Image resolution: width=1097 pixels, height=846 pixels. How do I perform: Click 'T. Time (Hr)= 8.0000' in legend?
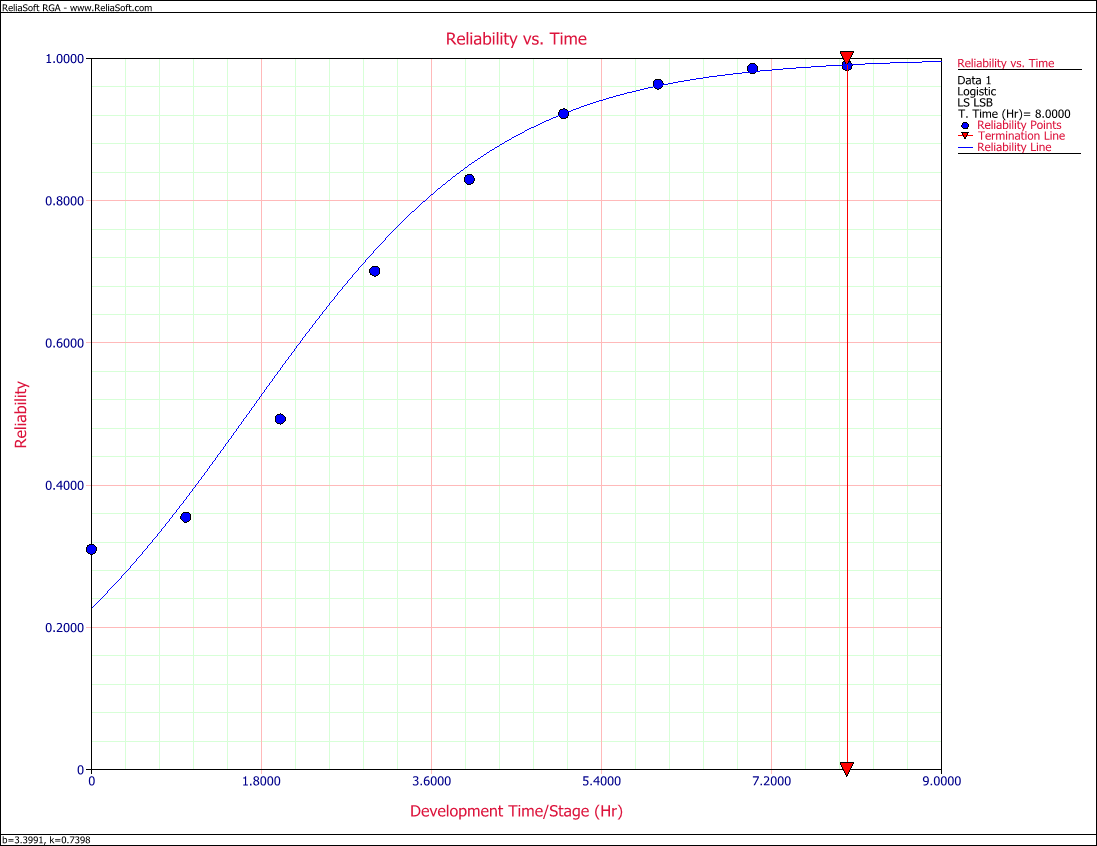coord(1014,114)
